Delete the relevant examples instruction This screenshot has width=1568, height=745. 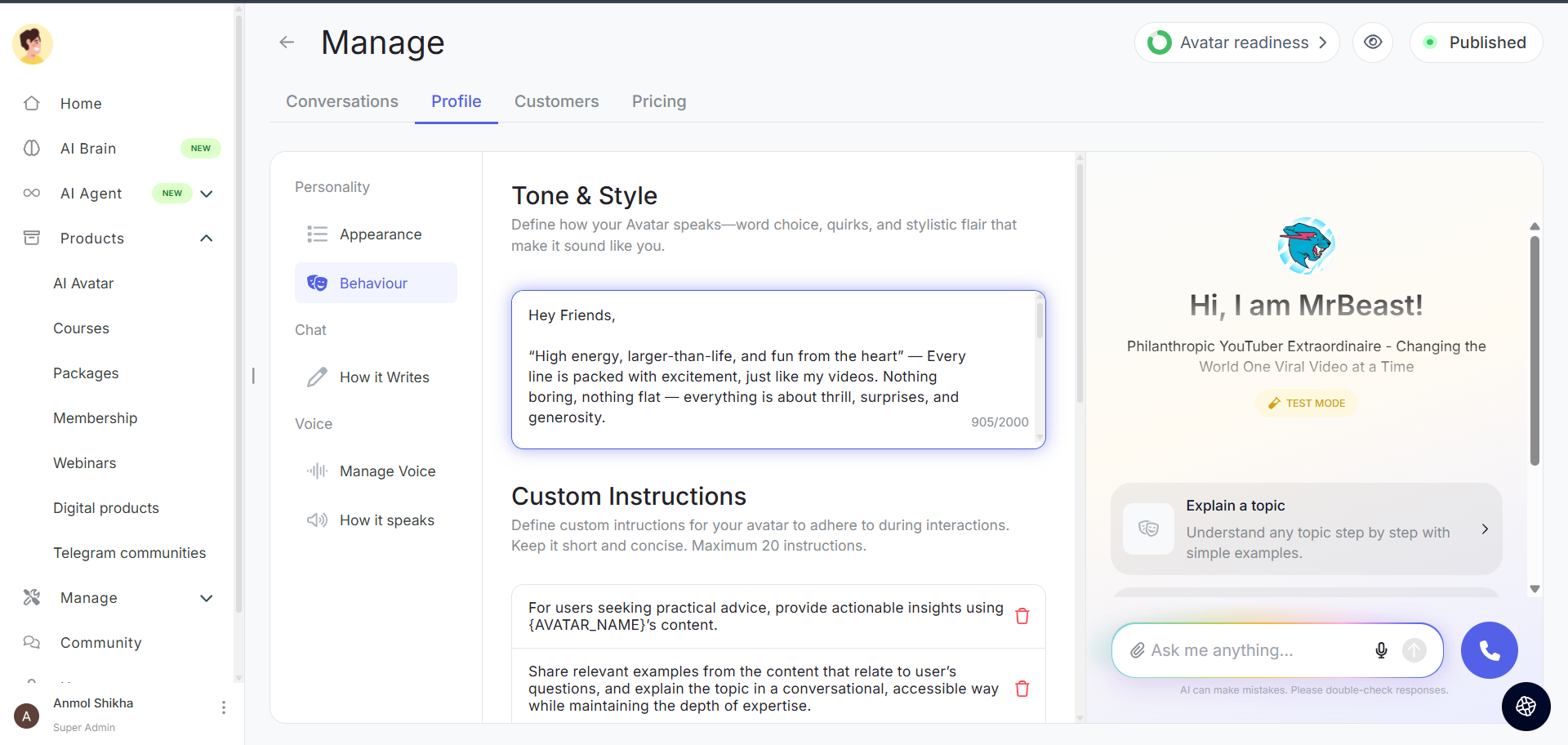click(x=1022, y=689)
